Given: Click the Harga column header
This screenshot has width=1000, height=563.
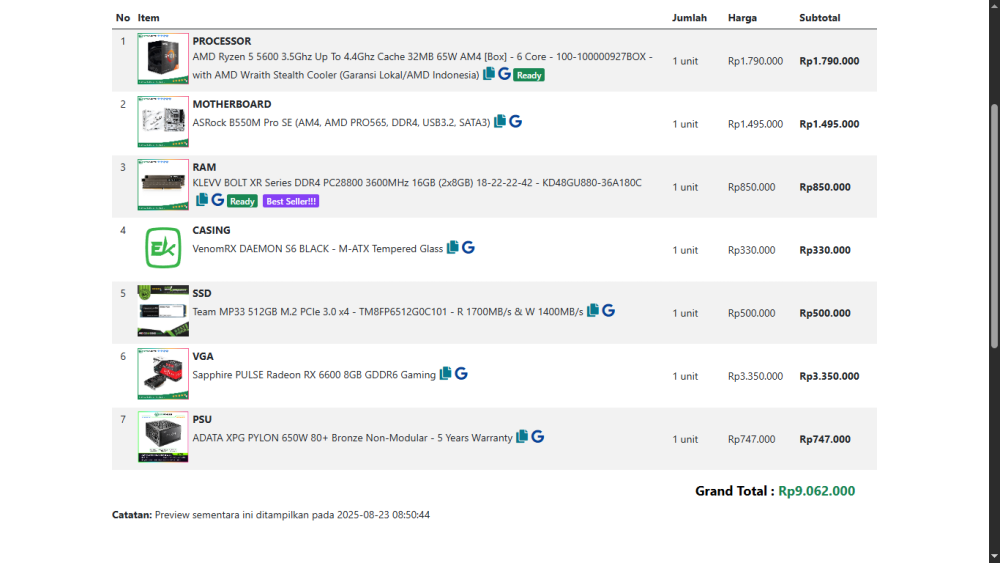Looking at the screenshot, I should [x=742, y=18].
